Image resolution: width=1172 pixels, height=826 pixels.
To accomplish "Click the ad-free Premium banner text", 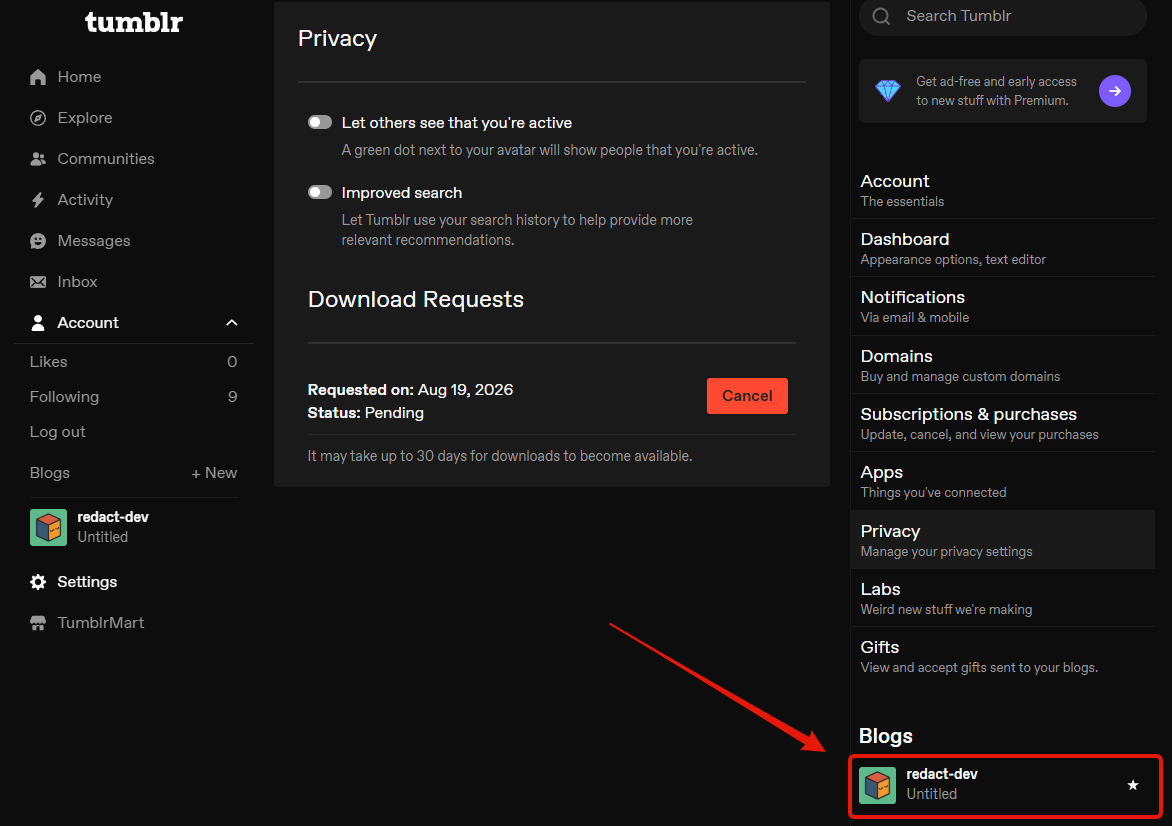I will 996,90.
